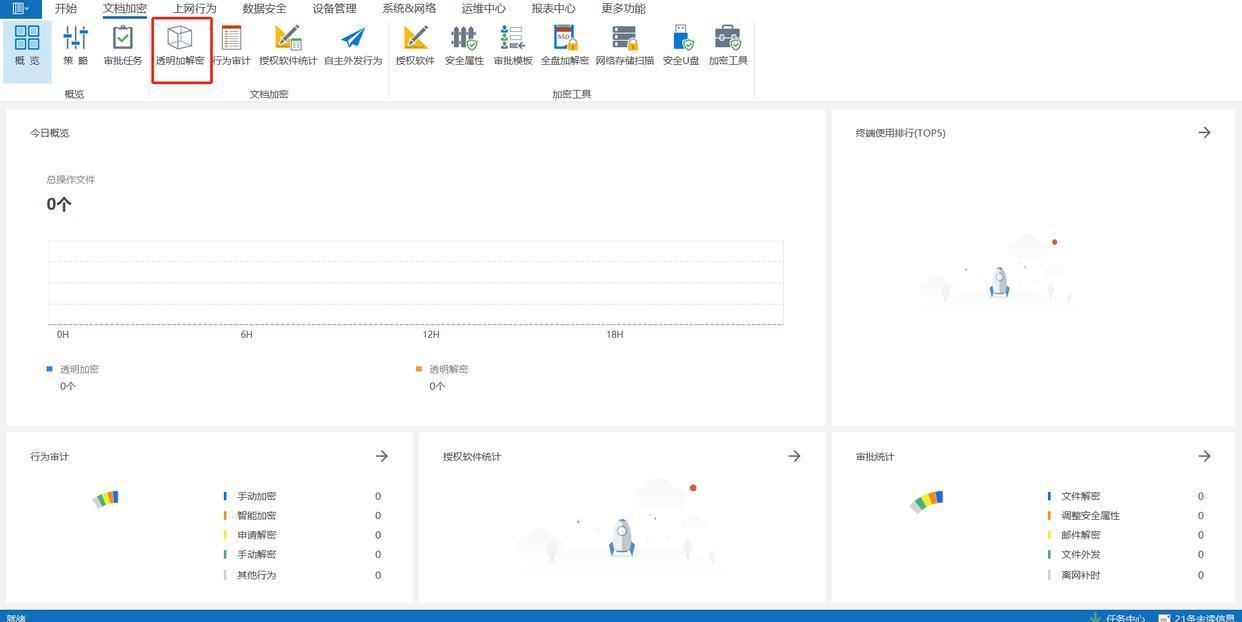Open 网络存储扫描 server icon

624,45
